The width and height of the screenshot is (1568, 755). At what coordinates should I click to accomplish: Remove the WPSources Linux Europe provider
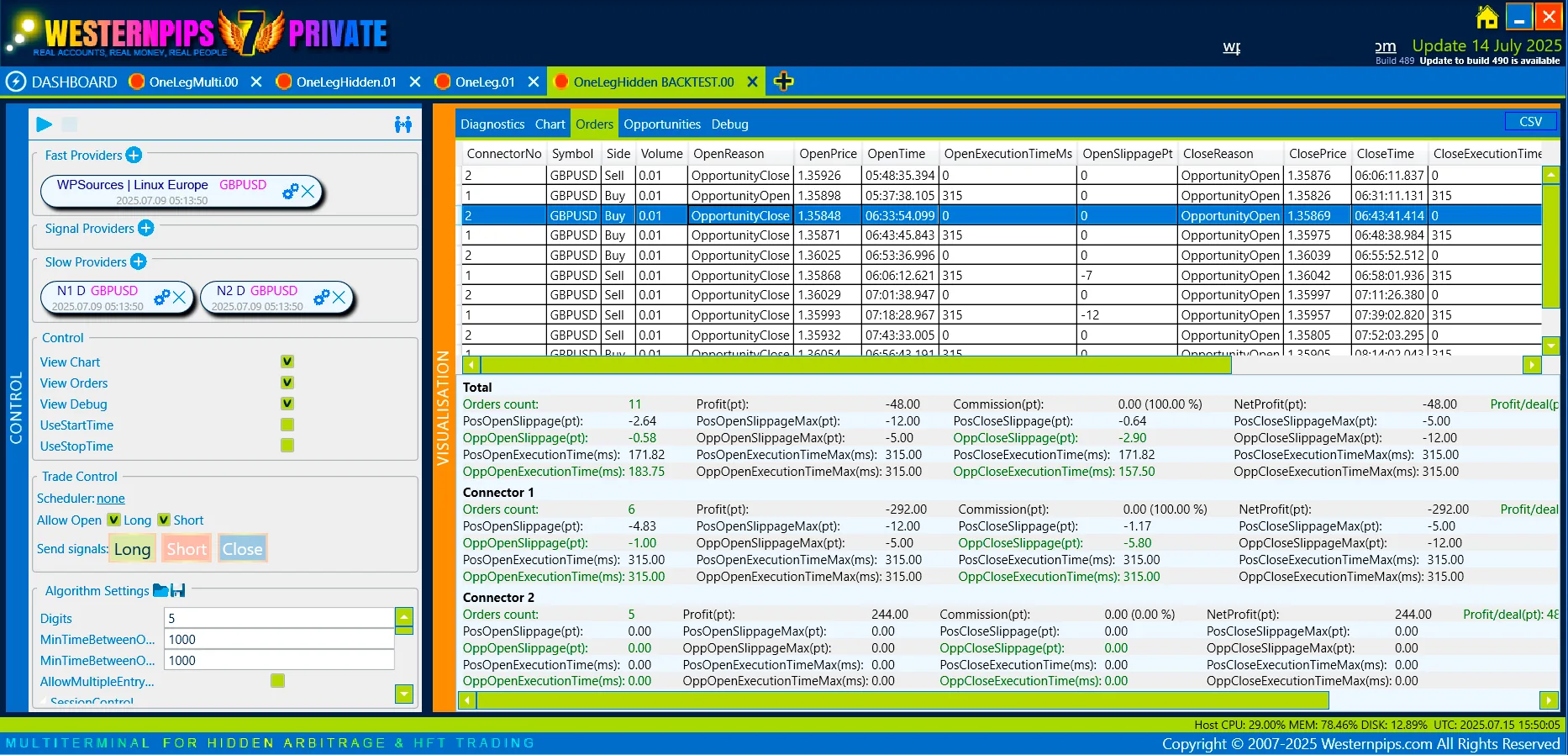click(x=308, y=191)
